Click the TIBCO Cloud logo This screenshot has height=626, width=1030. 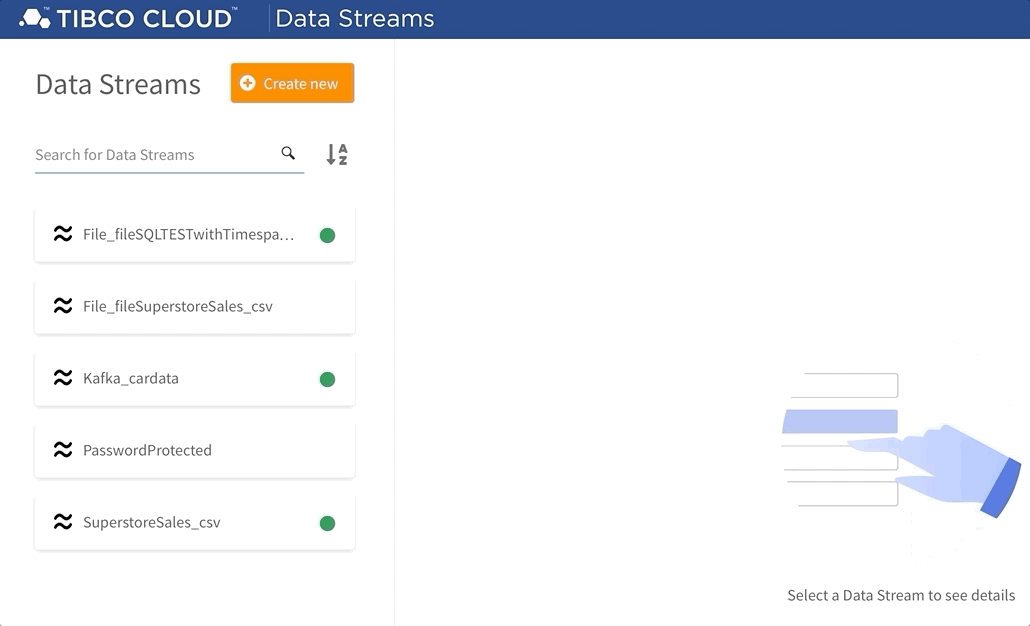click(128, 19)
